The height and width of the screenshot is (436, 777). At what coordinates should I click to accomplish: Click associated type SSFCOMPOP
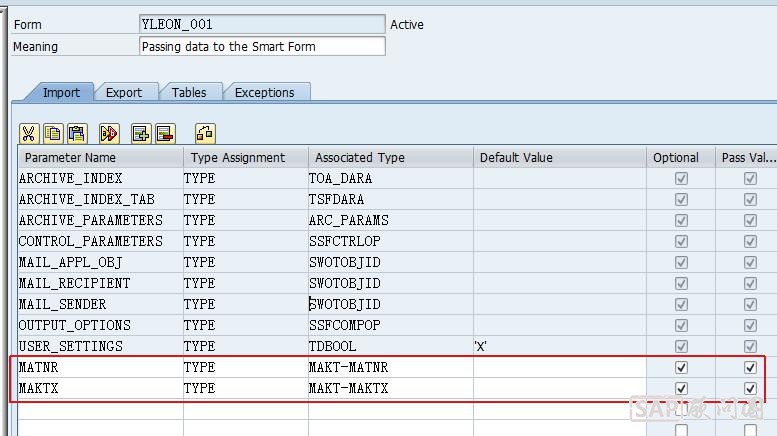tap(345, 326)
